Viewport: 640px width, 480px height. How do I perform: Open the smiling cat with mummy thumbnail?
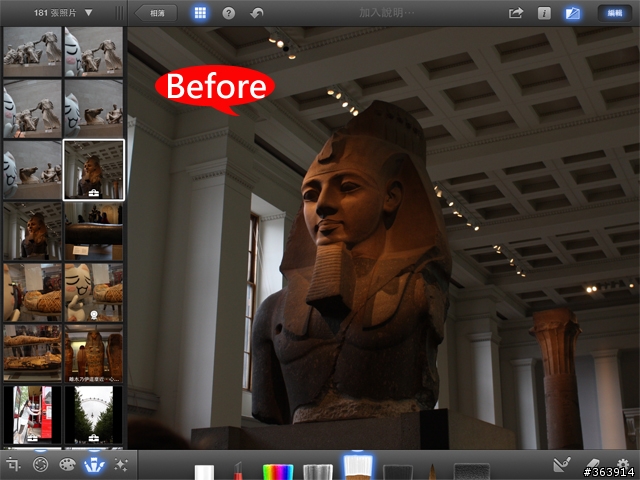pyautogui.click(x=94, y=292)
